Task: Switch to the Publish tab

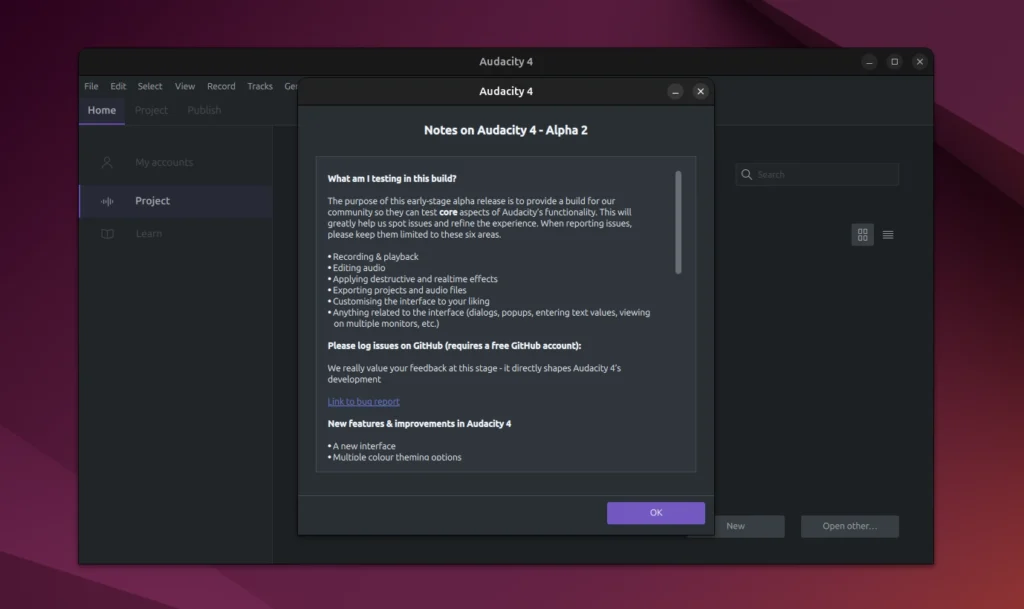Action: [x=203, y=110]
